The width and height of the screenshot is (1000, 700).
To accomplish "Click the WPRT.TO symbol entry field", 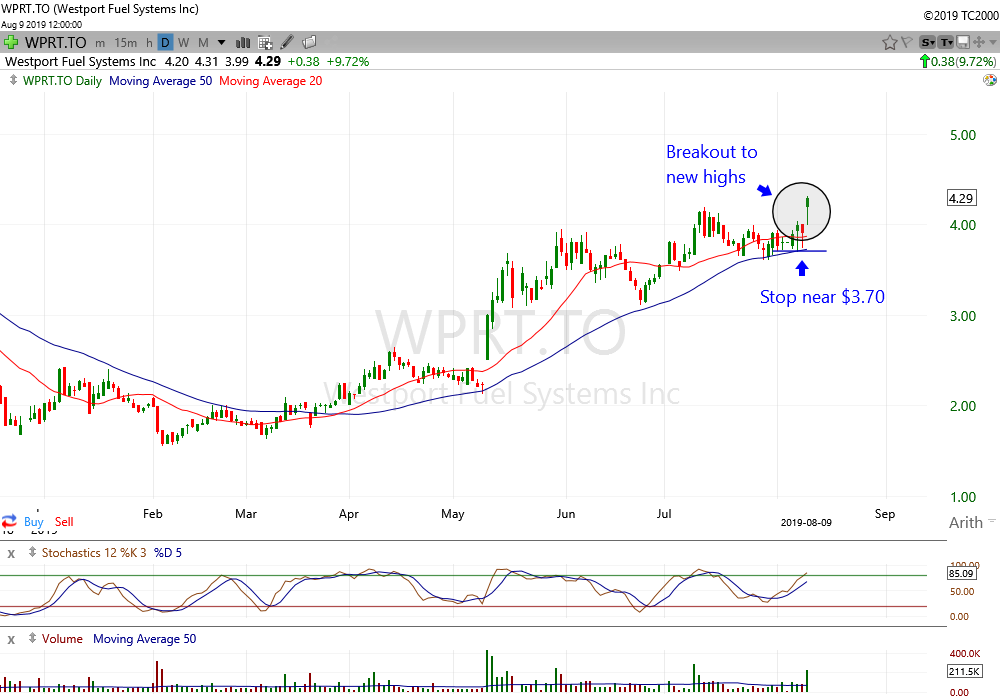I will 55,43.
